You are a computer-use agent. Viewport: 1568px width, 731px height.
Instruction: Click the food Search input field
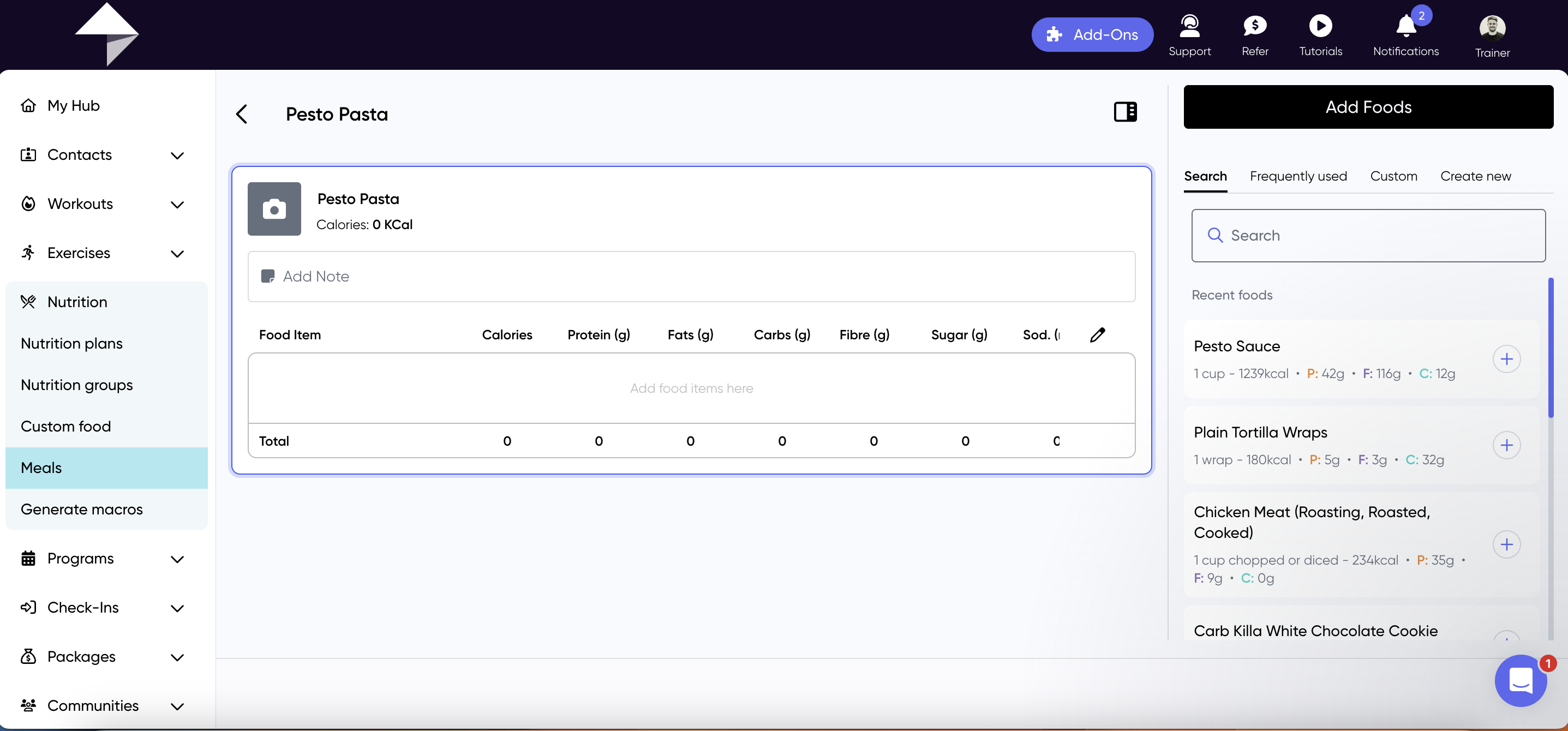pos(1368,236)
